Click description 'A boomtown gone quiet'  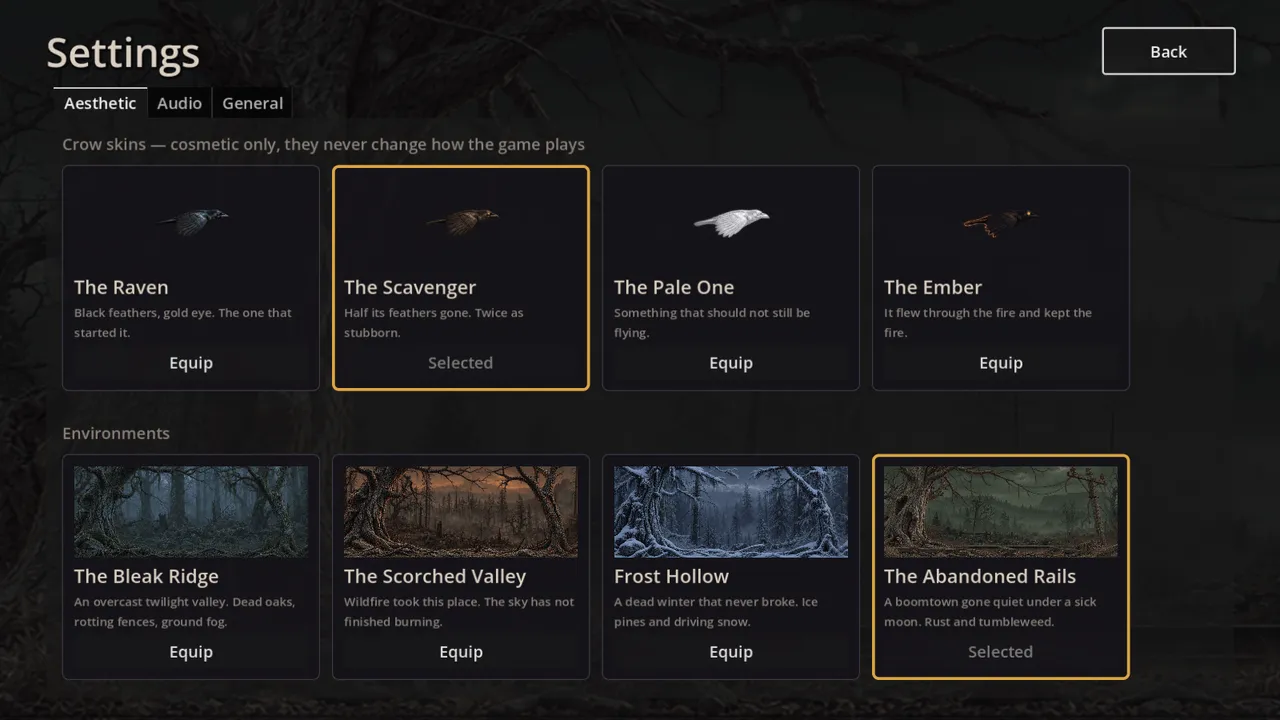click(x=990, y=611)
